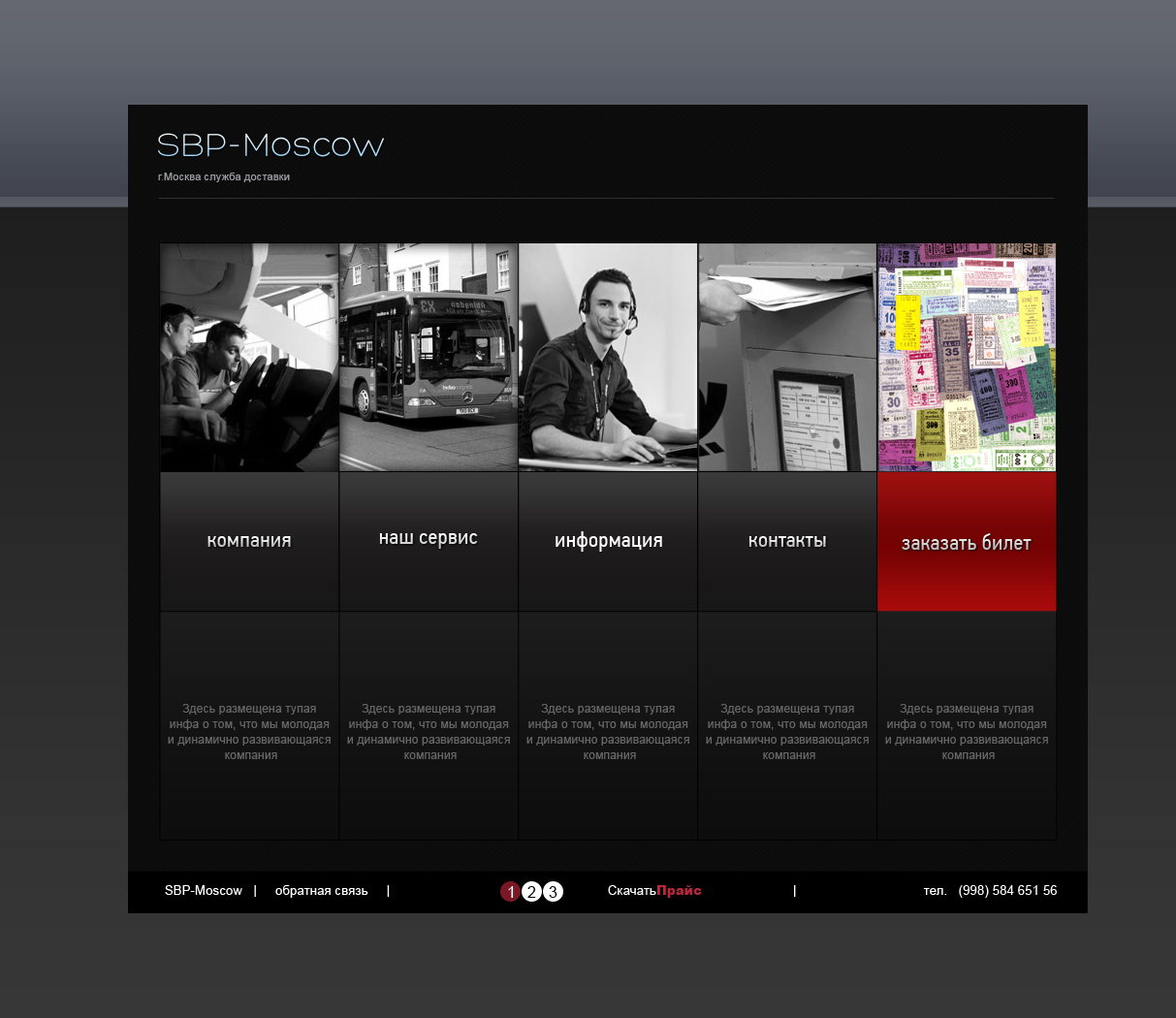Switch to page 2 in pager
This screenshot has height=1018, width=1176.
point(531,892)
